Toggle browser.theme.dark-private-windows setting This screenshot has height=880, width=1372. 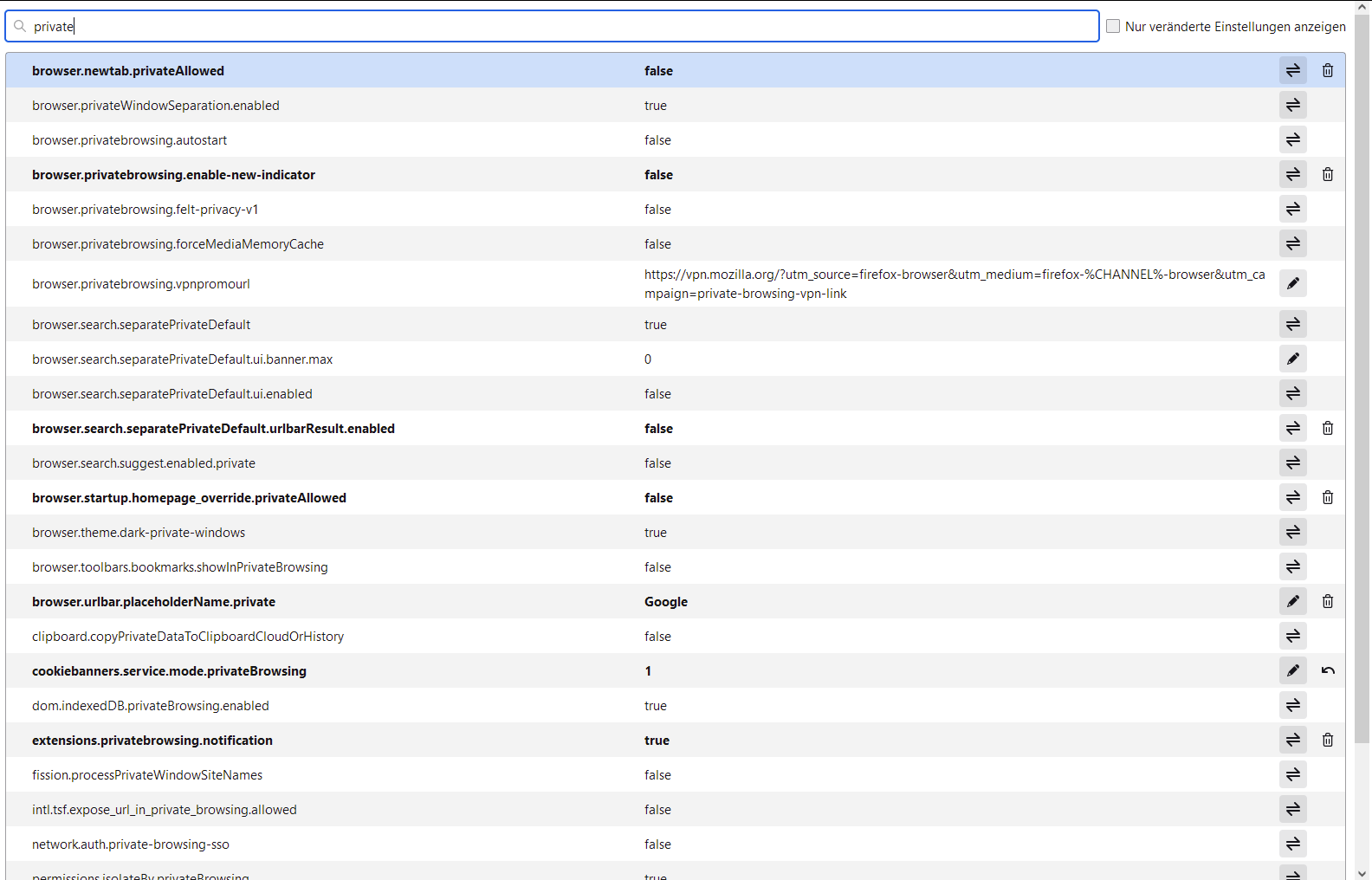pos(1292,532)
